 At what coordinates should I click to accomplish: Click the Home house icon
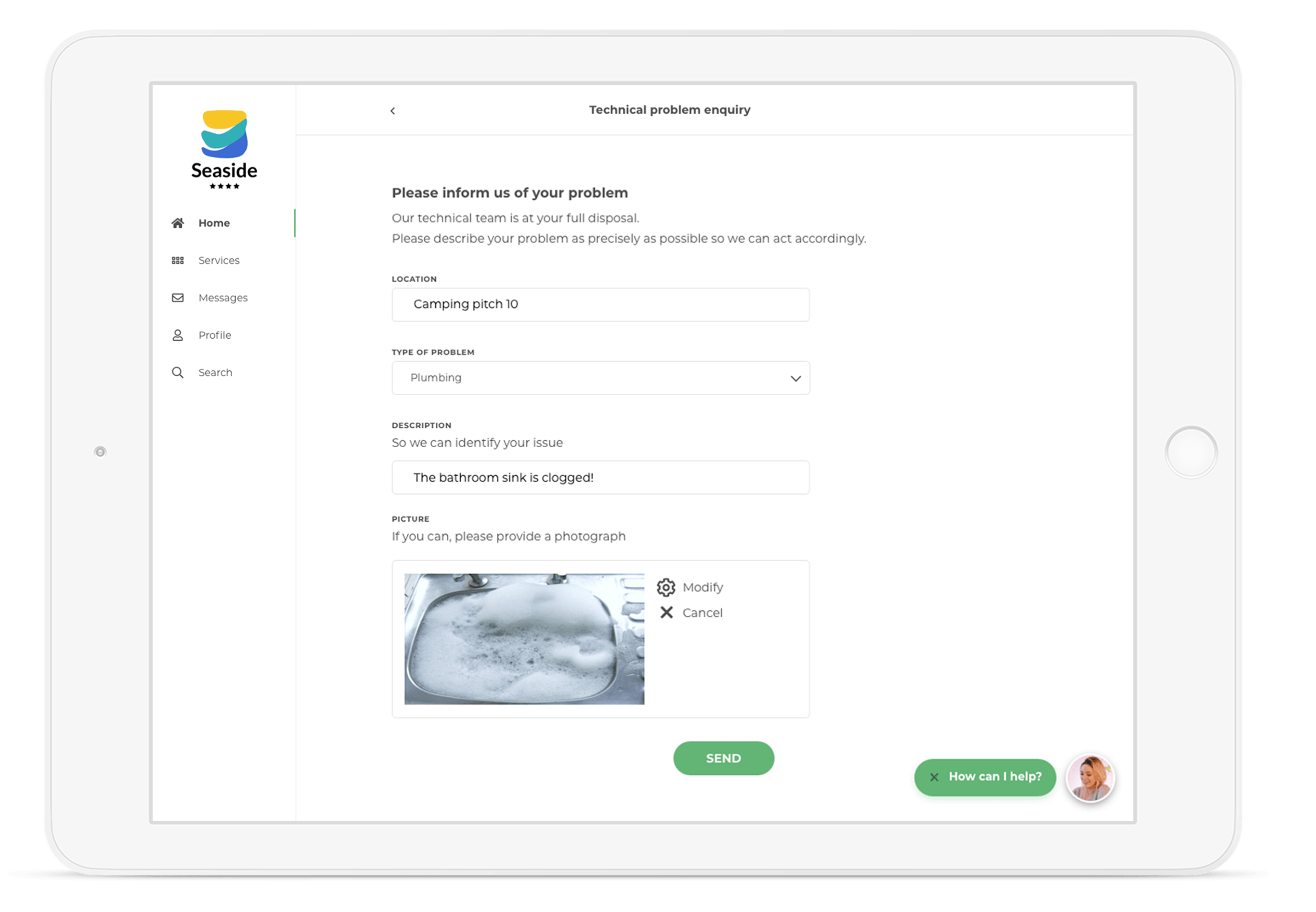[178, 223]
